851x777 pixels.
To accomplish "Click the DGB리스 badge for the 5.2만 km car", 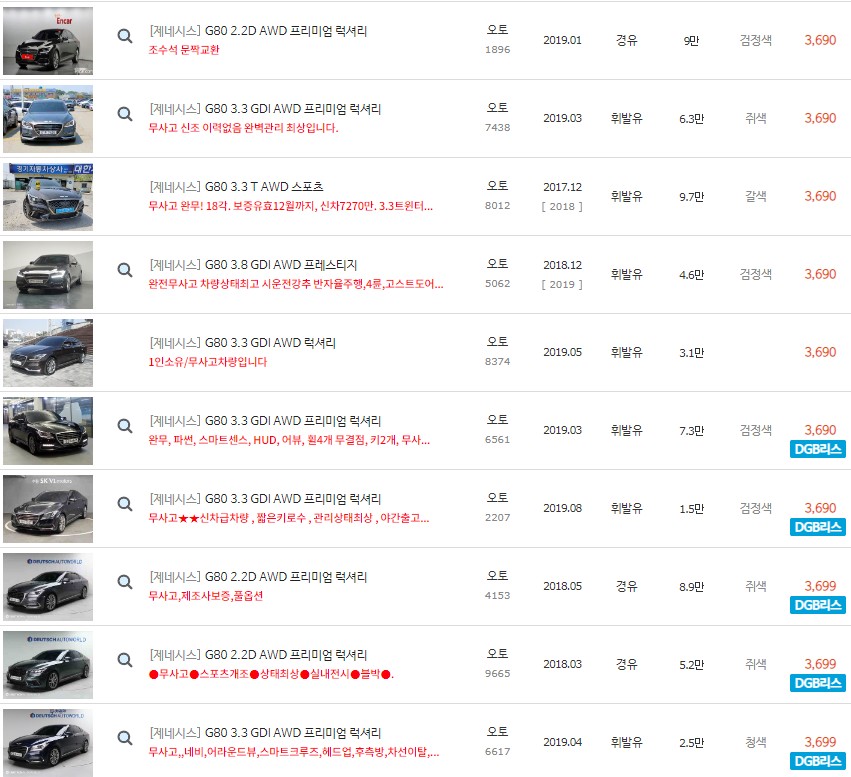I will [817, 683].
